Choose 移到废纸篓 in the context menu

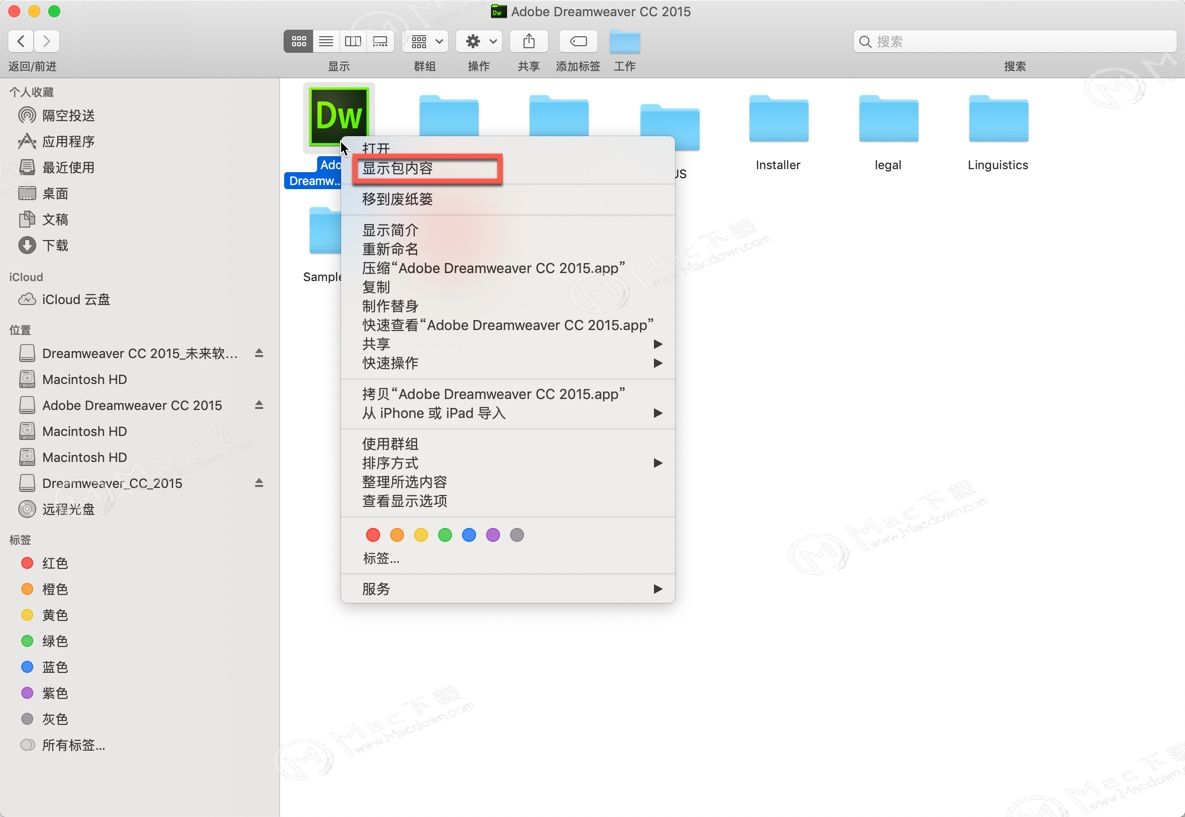coord(508,199)
